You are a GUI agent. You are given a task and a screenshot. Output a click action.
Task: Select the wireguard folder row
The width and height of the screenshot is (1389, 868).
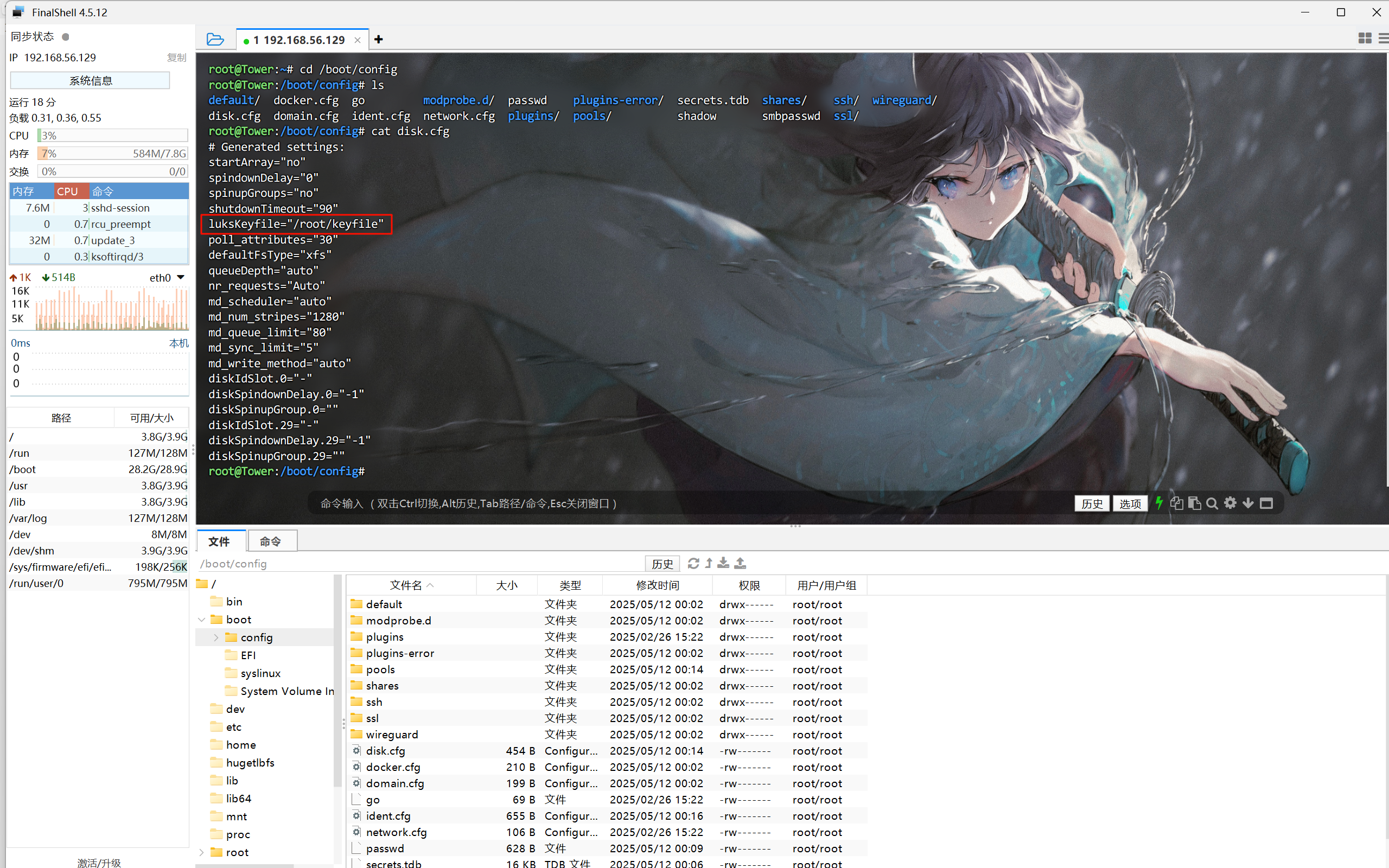(x=608, y=734)
